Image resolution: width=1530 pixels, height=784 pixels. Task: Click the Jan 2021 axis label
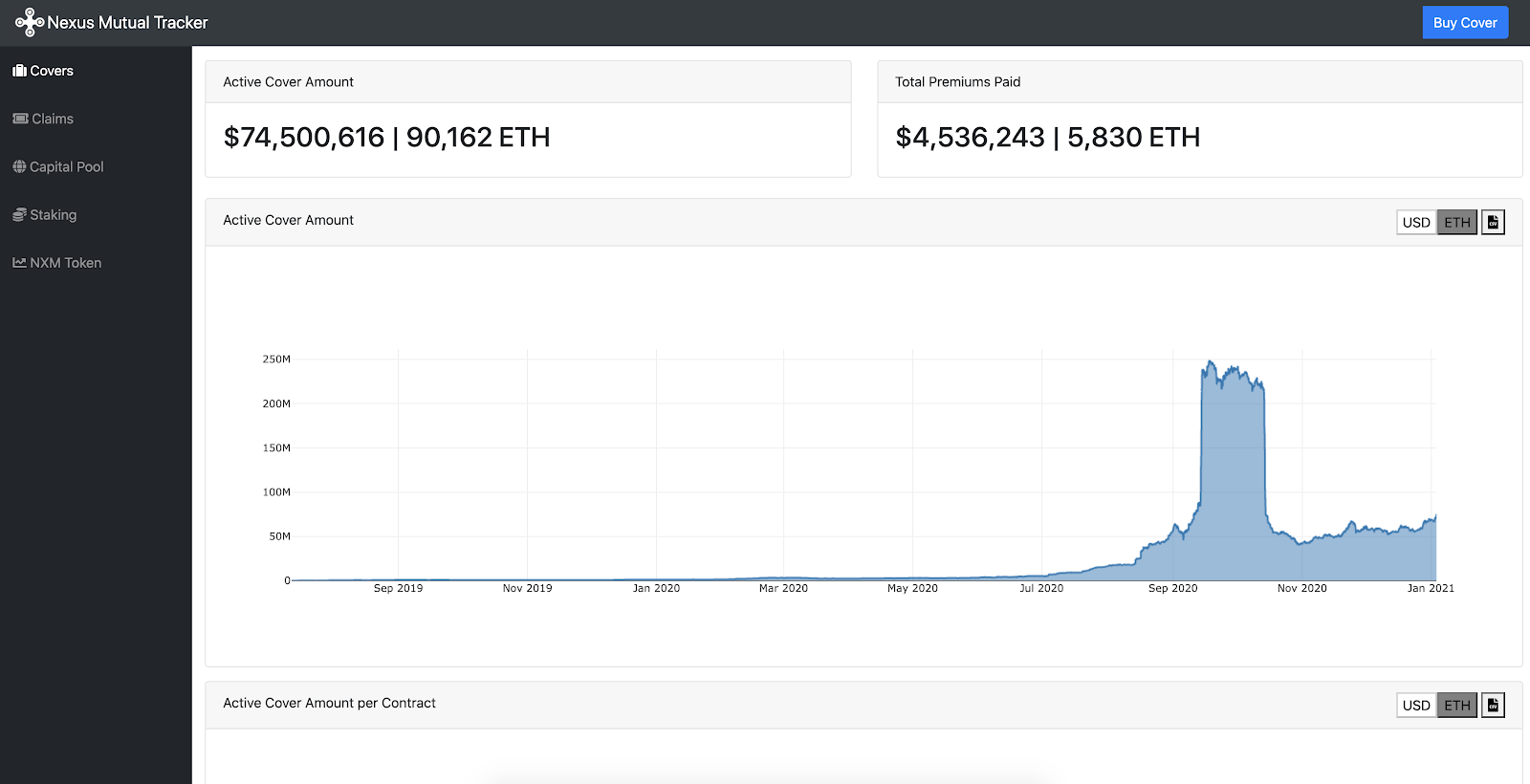(x=1431, y=588)
